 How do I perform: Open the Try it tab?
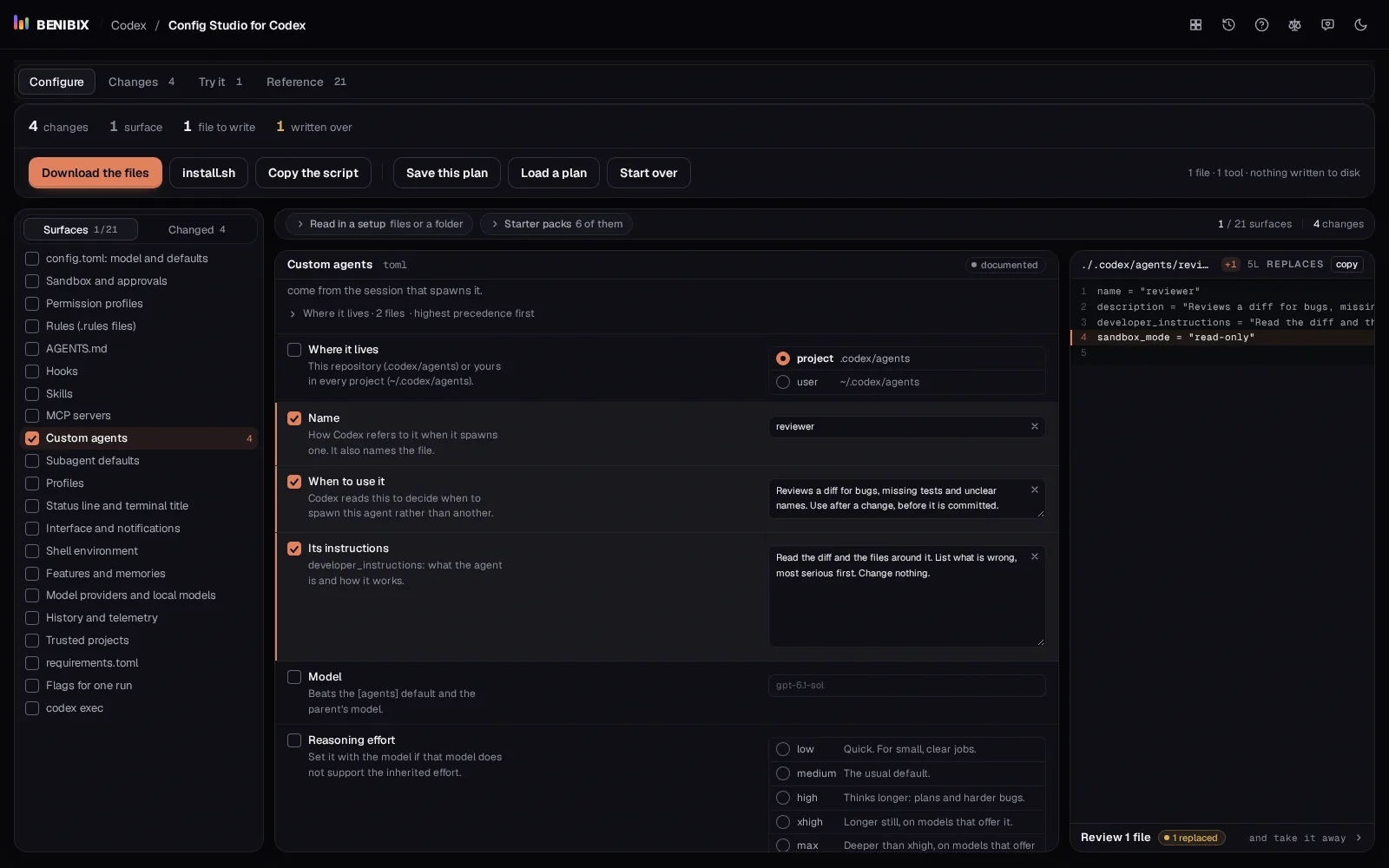[x=221, y=82]
